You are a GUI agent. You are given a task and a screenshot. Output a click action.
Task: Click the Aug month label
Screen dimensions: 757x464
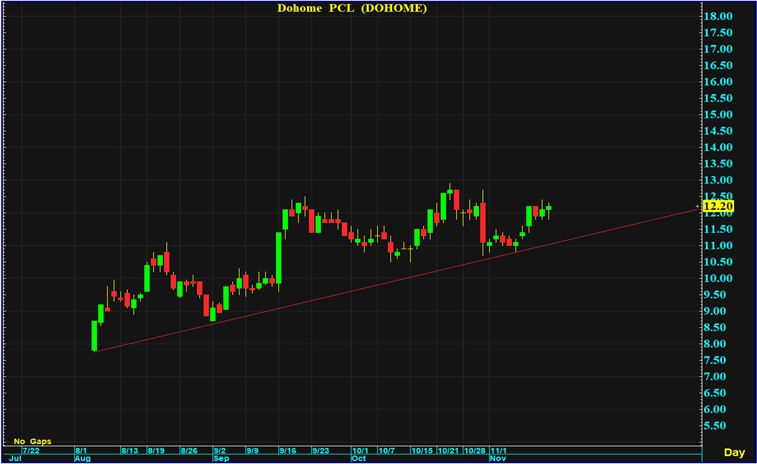(x=83, y=458)
